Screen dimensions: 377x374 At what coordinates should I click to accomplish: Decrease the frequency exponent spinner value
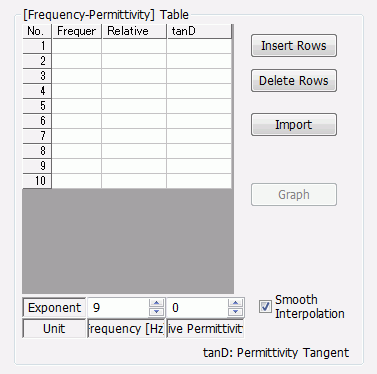click(157, 312)
